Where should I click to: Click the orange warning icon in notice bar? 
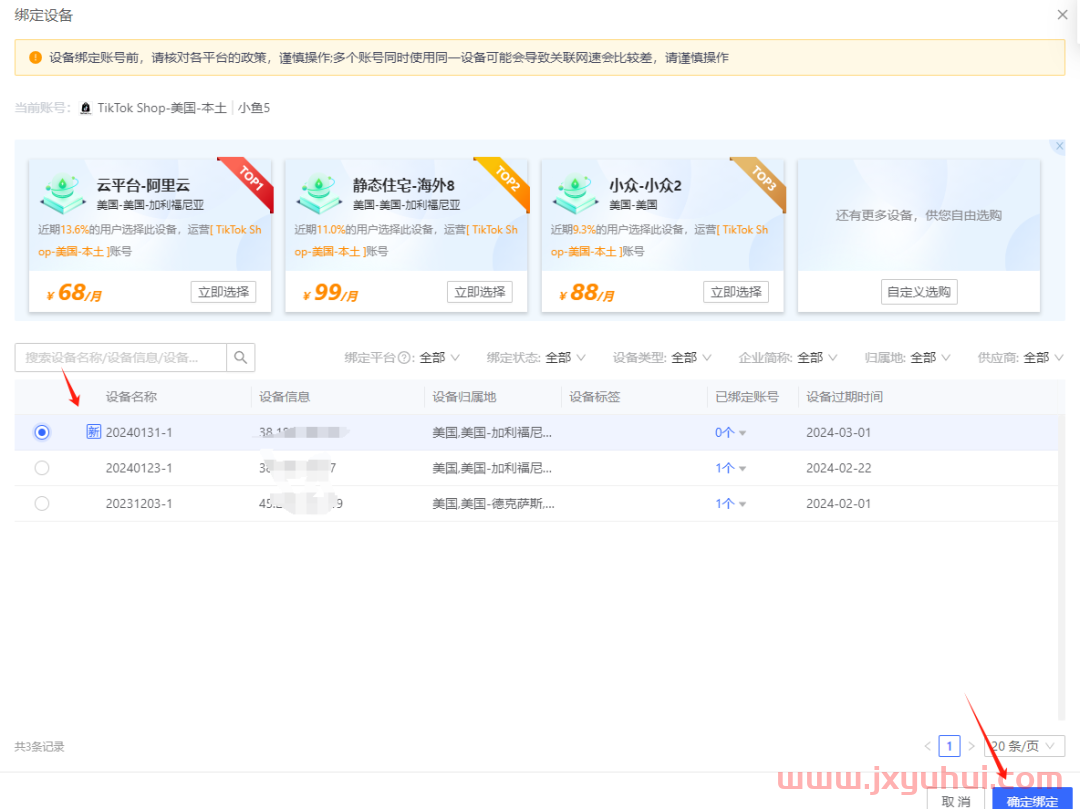point(35,58)
